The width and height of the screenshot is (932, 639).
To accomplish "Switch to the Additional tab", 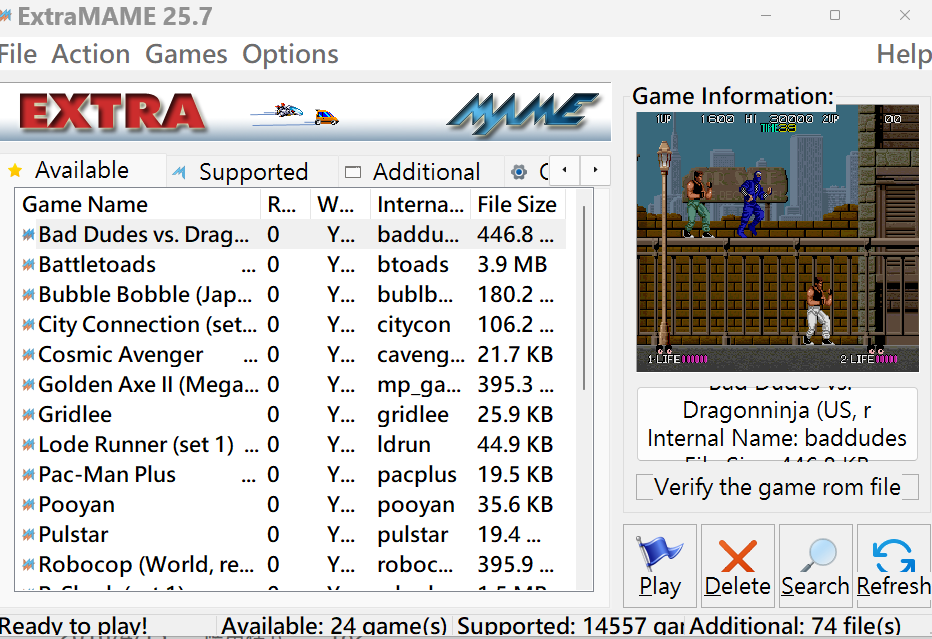I will point(421,172).
